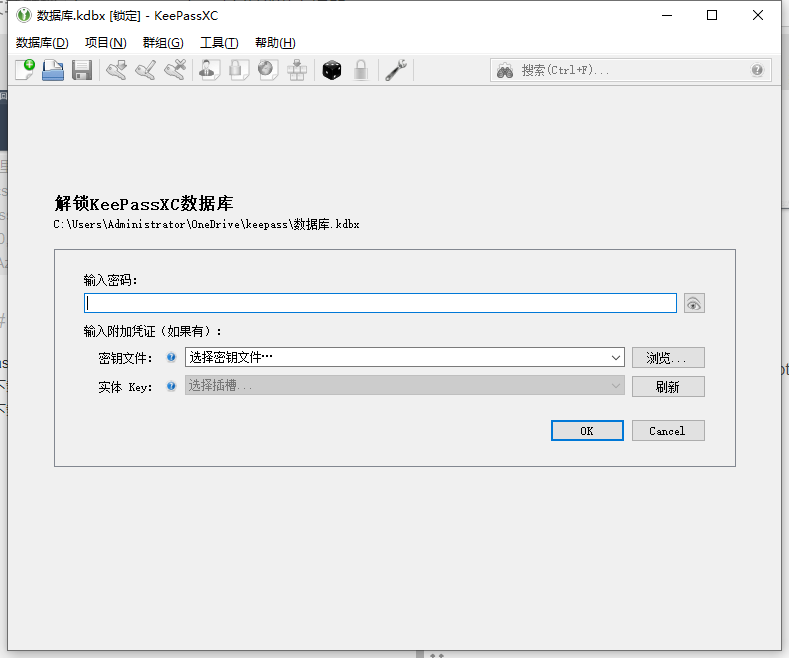The width and height of the screenshot is (789, 658).
Task: Click the hardware Key help icon
Action: [x=172, y=386]
